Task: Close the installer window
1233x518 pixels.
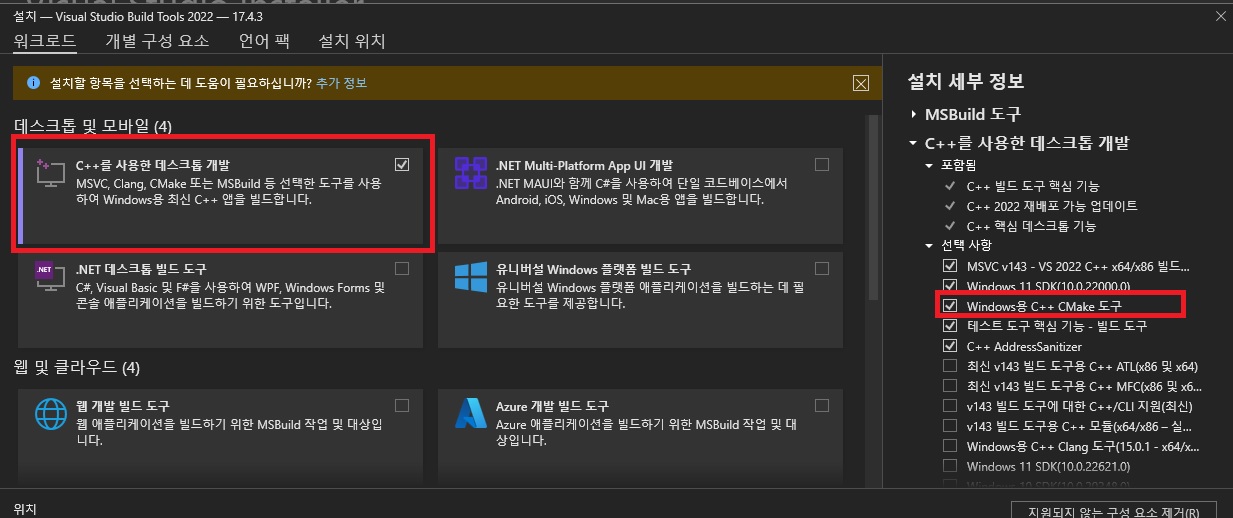Action: click(1220, 15)
